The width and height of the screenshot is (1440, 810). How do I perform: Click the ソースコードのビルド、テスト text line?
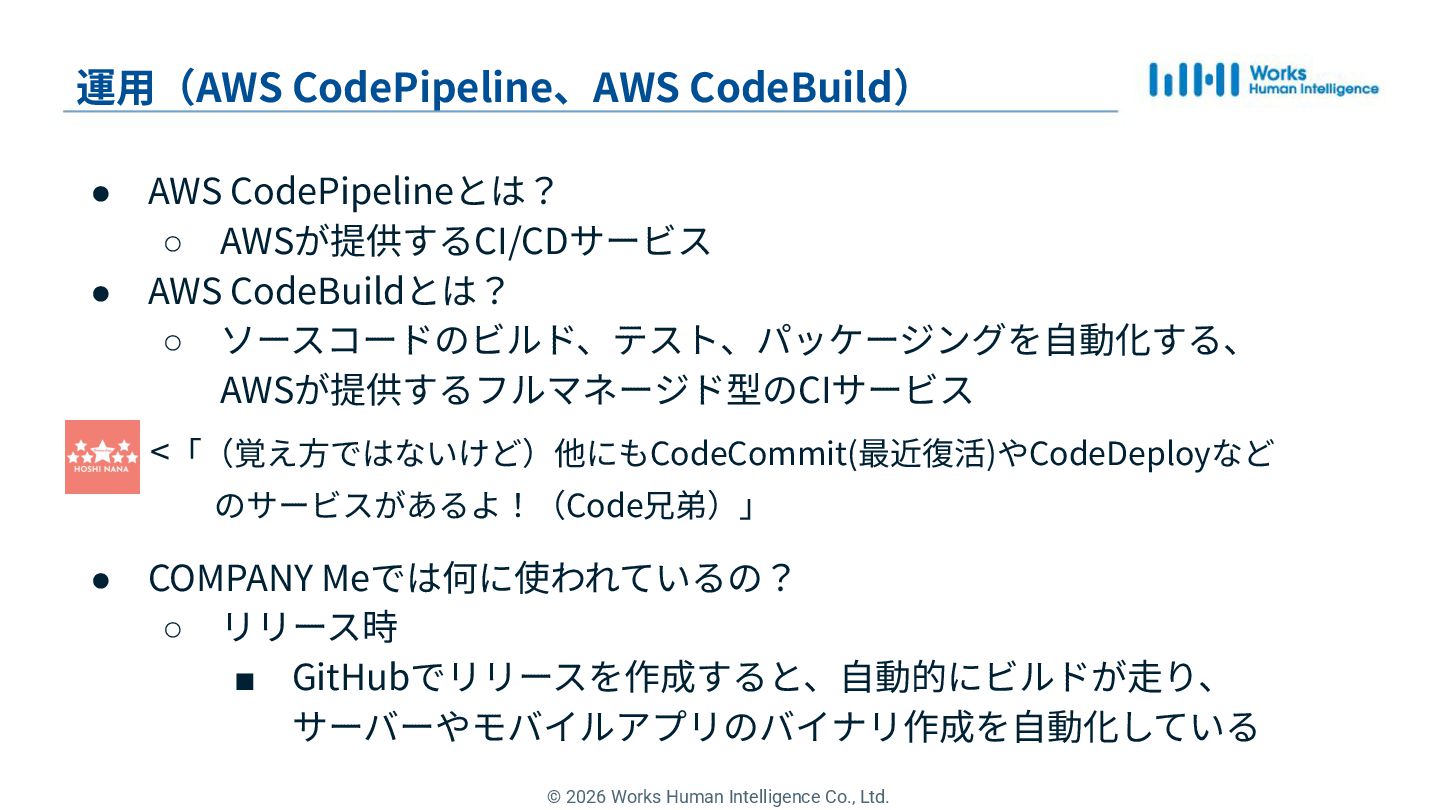point(730,340)
